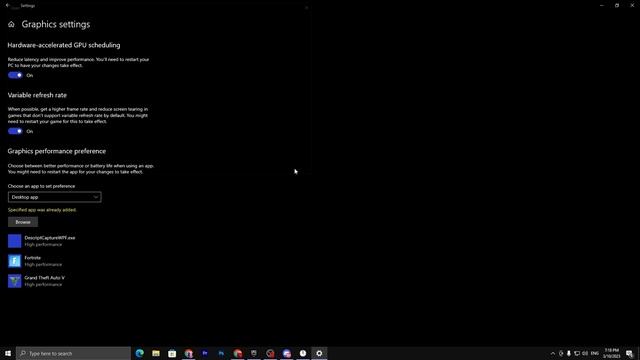Screen dimensions: 640x360
Task: Switch to Settings gear app in taskbar
Action: (319, 353)
